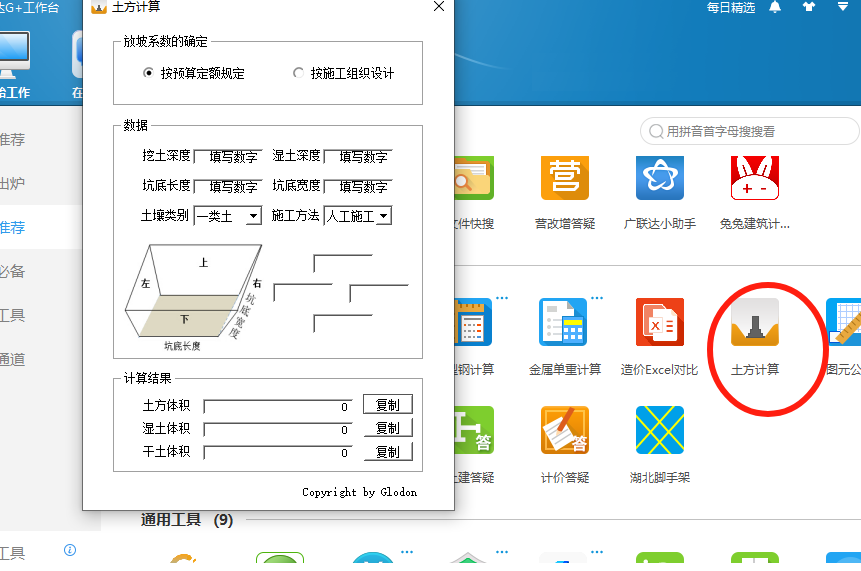Viewport: 861px width, 571px height.
Task: Click the pit diagram image
Action: click(x=194, y=297)
